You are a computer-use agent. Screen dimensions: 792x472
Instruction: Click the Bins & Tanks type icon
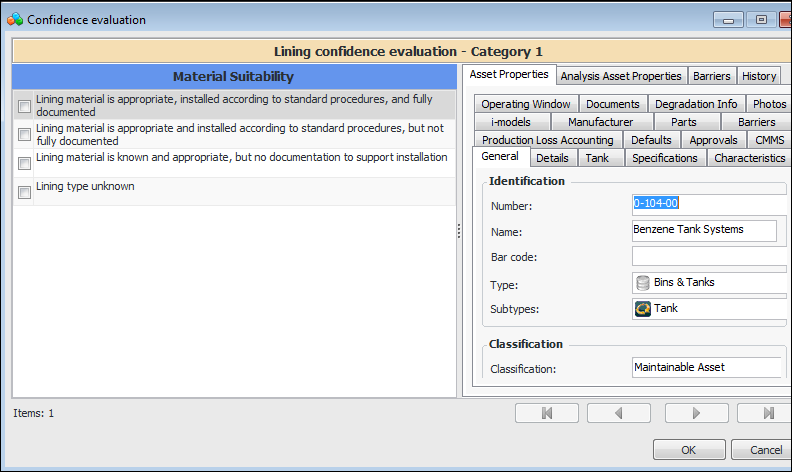643,283
